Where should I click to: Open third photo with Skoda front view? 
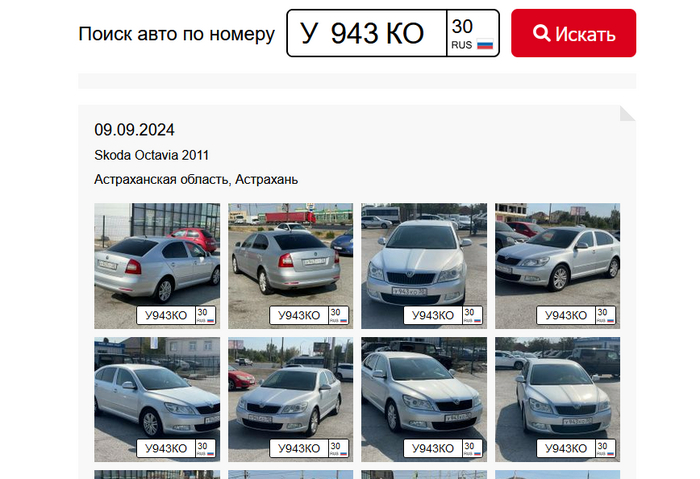[x=424, y=266]
